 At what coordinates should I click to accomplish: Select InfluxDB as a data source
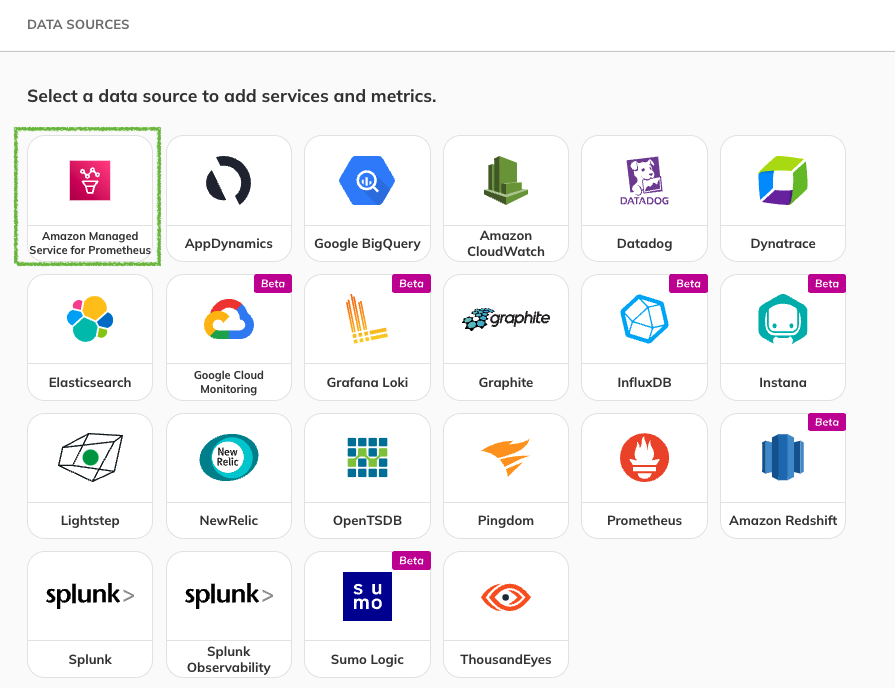pyautogui.click(x=644, y=336)
